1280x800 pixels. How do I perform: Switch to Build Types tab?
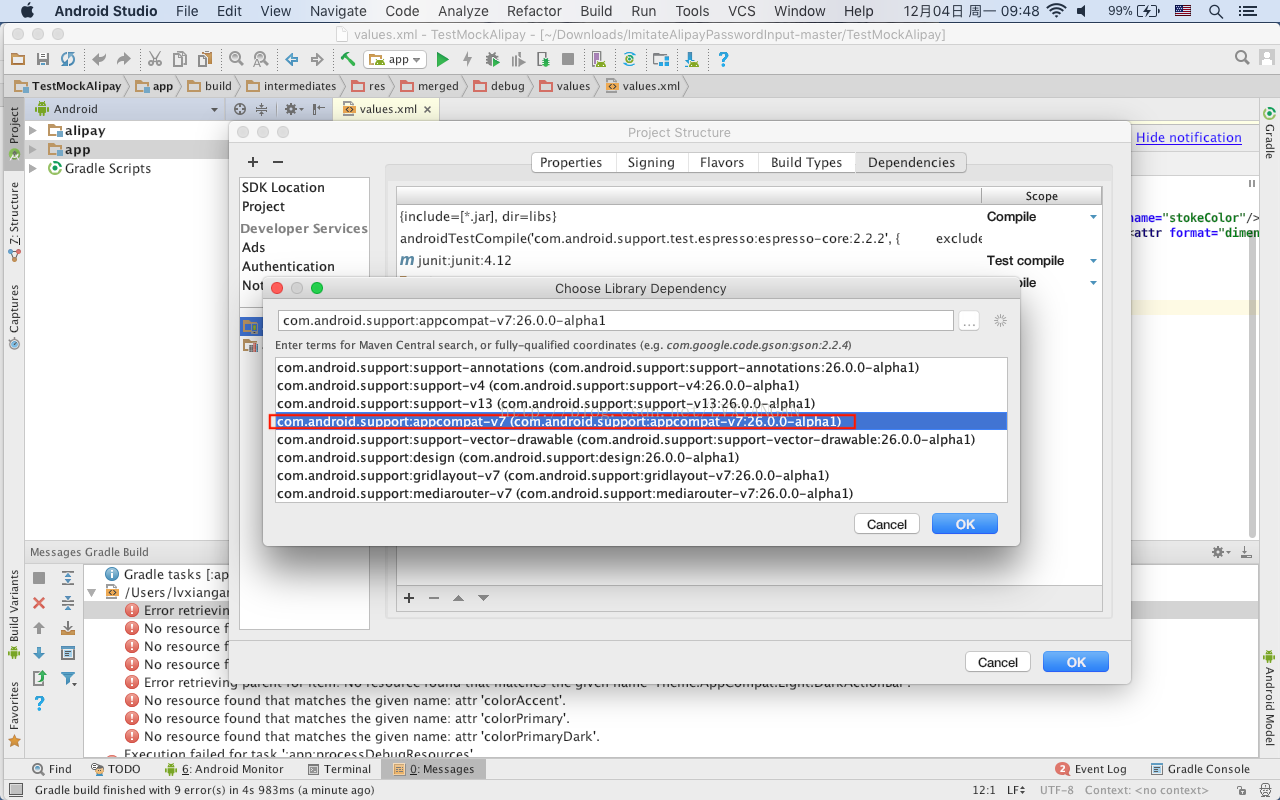[807, 162]
